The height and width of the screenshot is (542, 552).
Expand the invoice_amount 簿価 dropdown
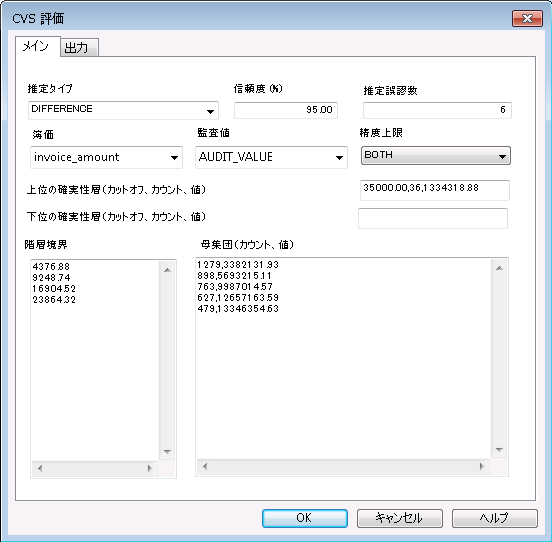[x=106, y=157]
